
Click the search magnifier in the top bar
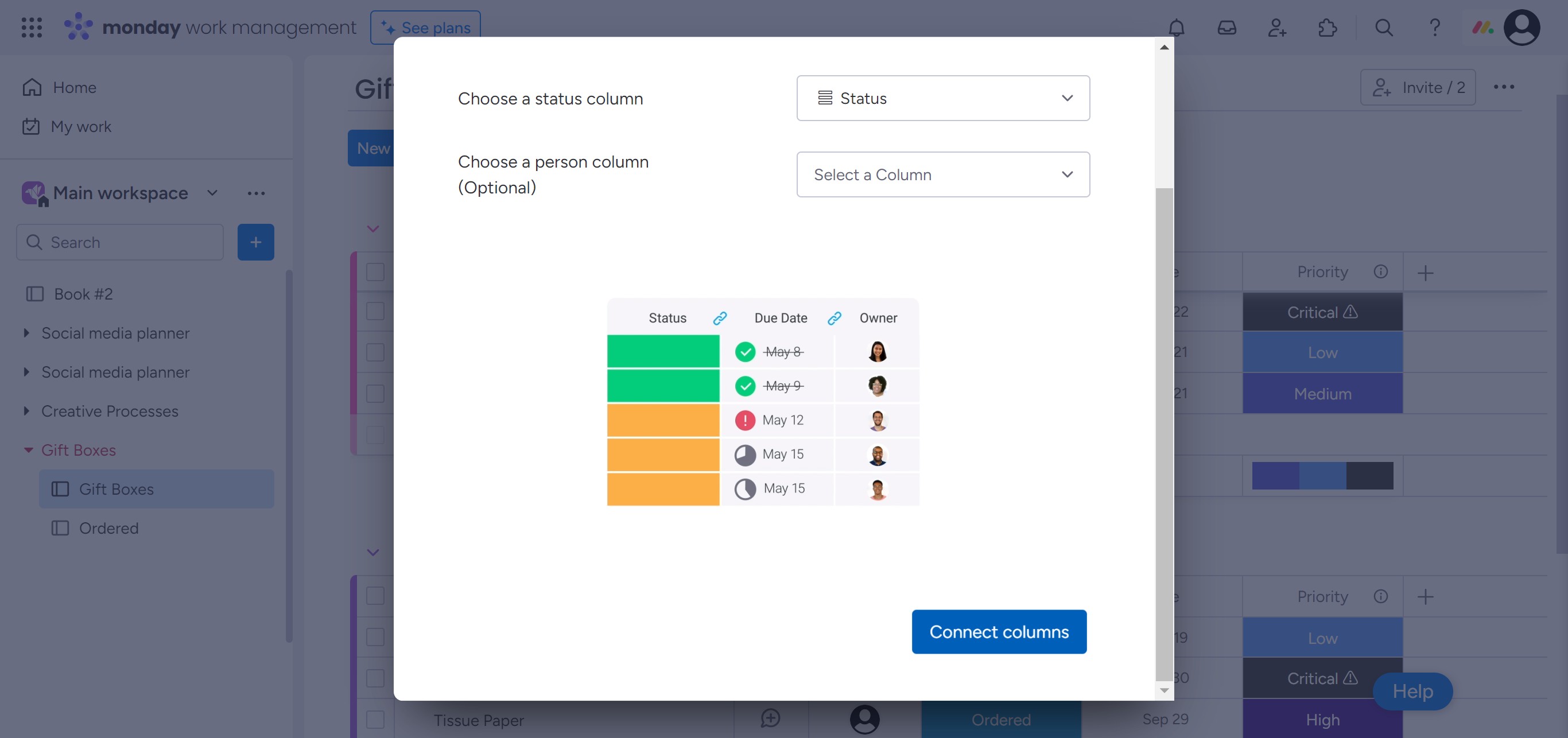pyautogui.click(x=1384, y=28)
